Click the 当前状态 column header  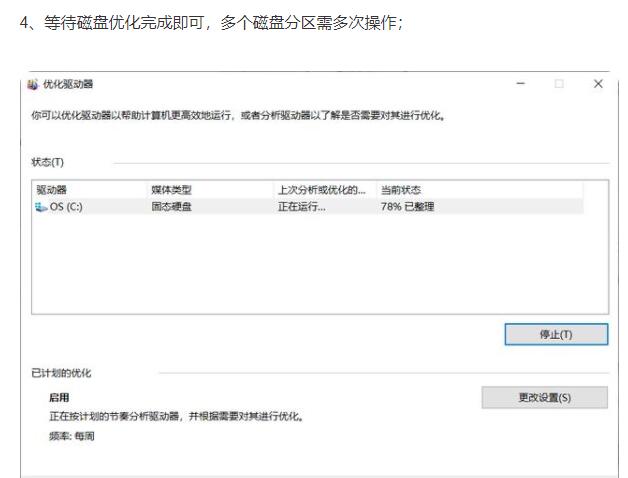pos(400,189)
